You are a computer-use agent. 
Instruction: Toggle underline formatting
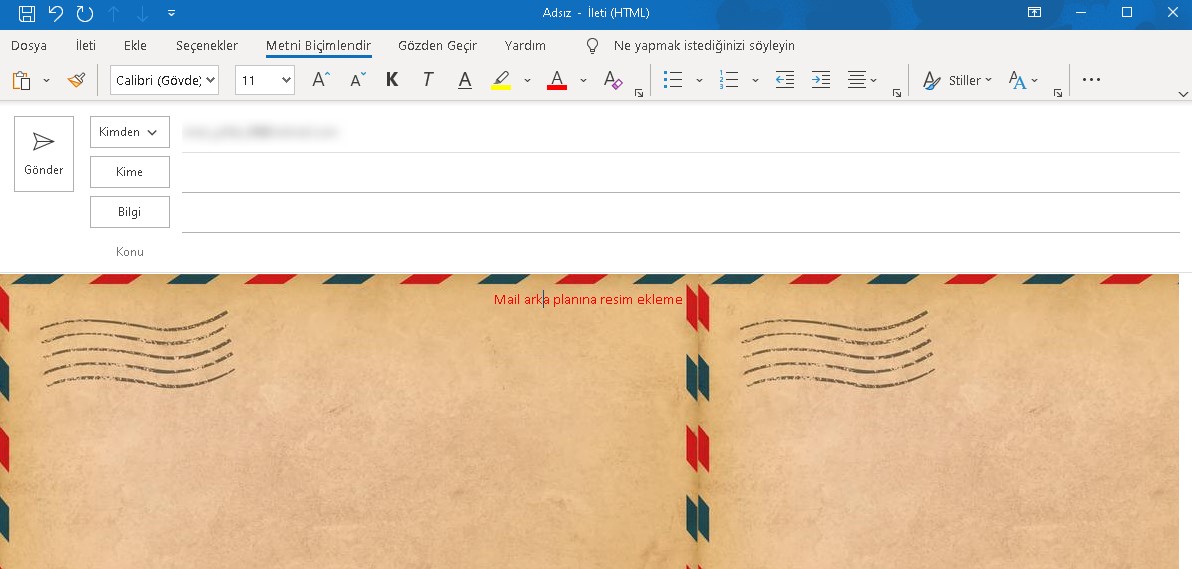click(464, 80)
